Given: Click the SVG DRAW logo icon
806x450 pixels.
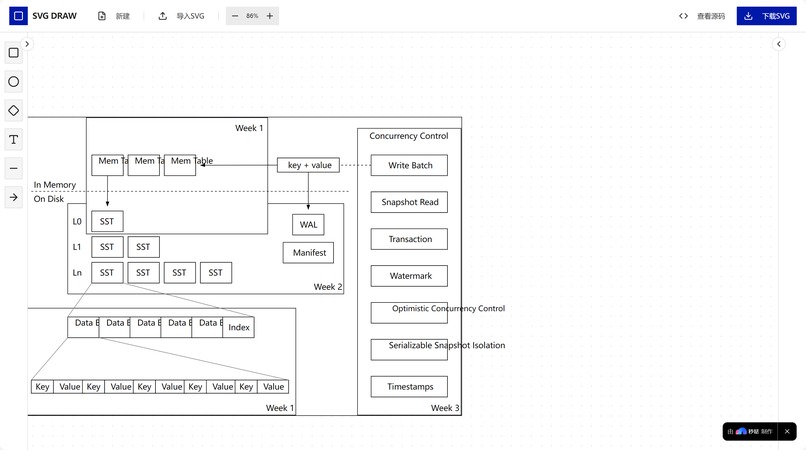Looking at the screenshot, I should 19,16.
